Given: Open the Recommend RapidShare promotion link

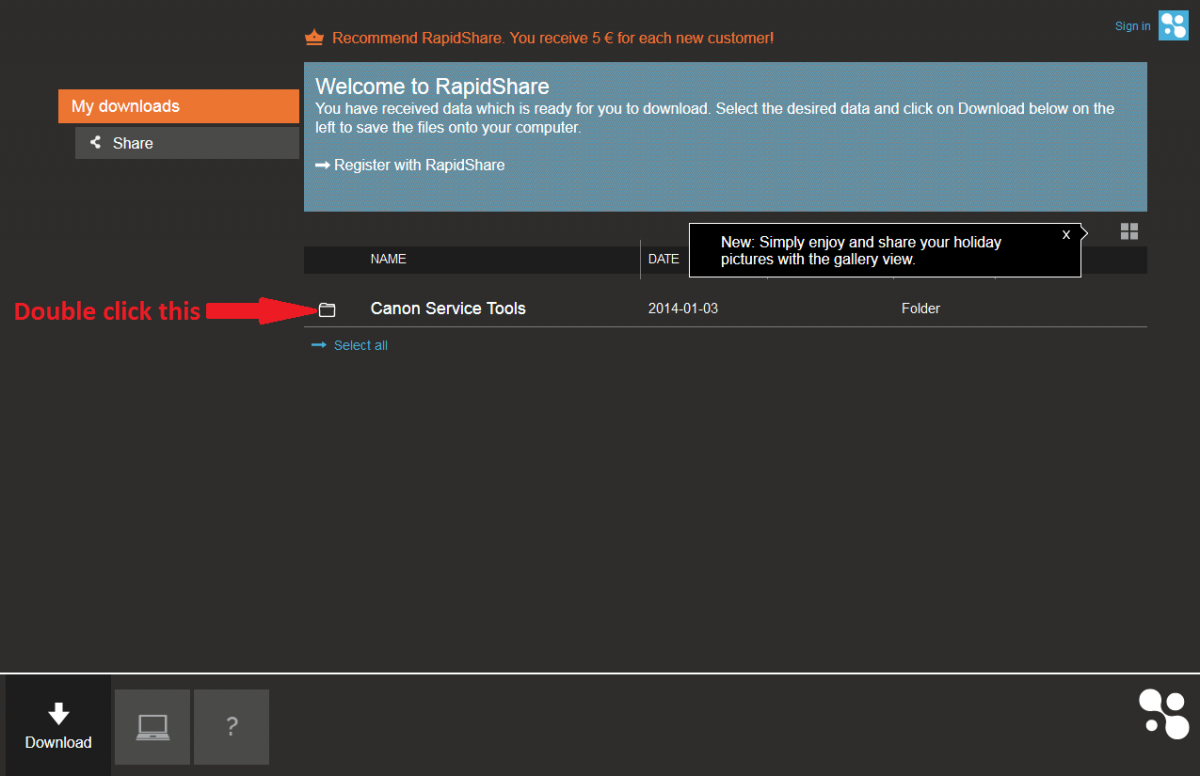Looking at the screenshot, I should click(552, 38).
